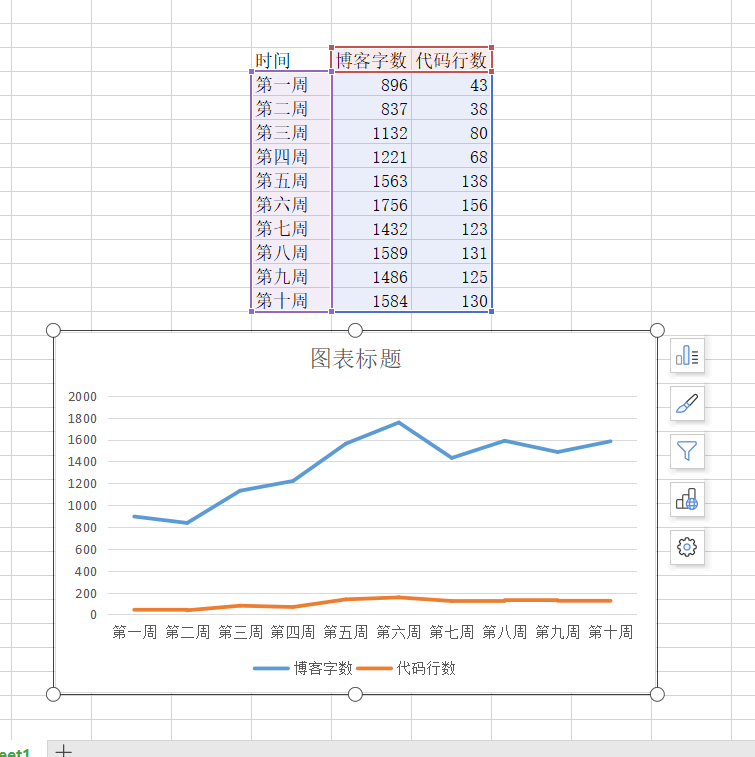
Task: Click the 时间 header cell
Action: coord(292,60)
